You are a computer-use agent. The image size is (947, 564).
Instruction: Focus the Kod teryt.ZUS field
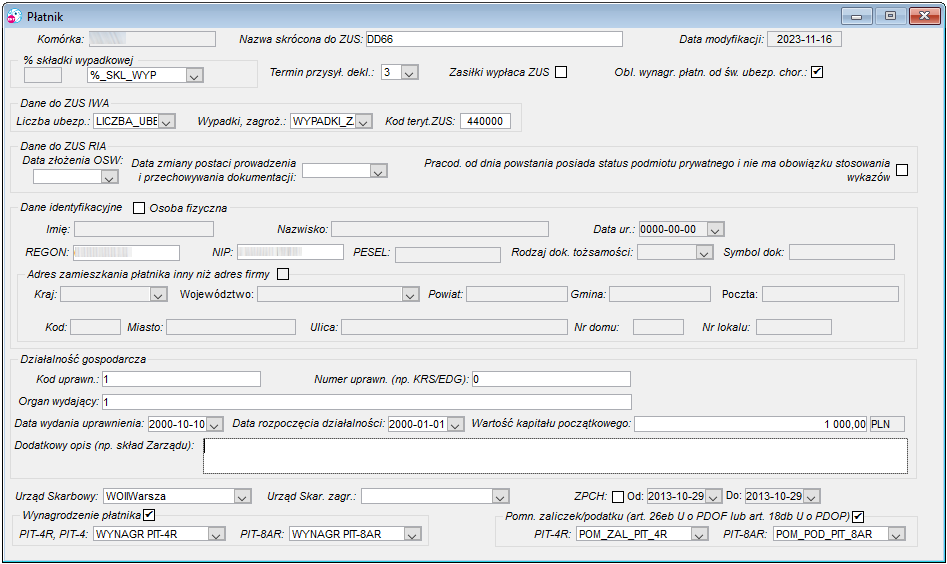tap(486, 121)
